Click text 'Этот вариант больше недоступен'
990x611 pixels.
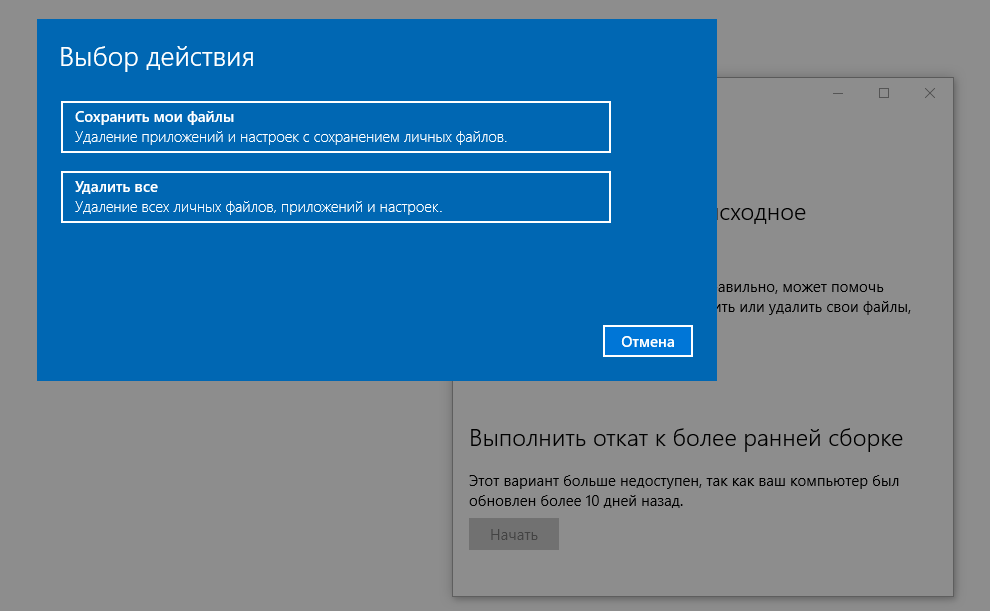(585, 481)
